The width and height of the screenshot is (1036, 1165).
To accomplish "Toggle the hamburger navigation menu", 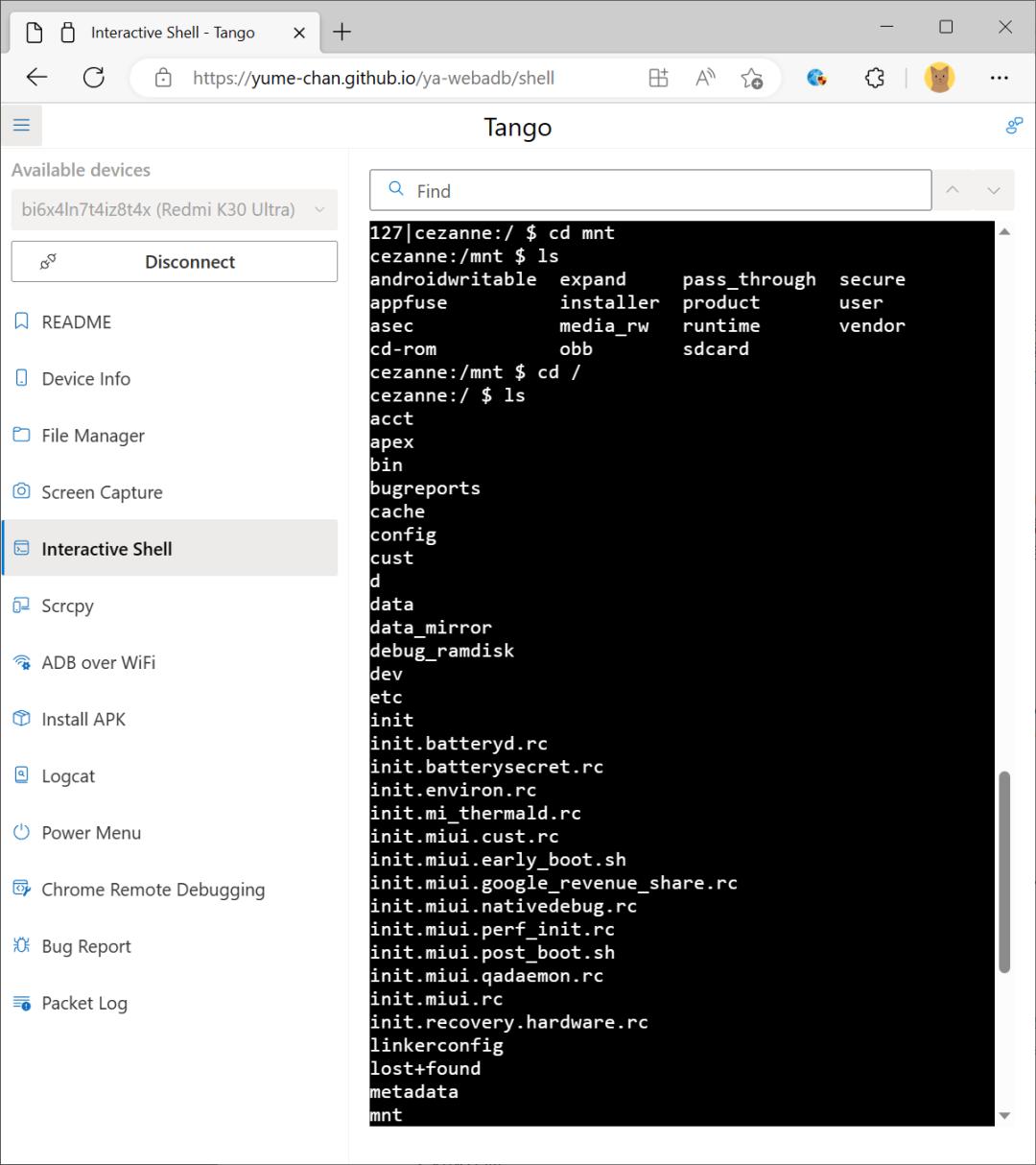I will tap(21, 126).
